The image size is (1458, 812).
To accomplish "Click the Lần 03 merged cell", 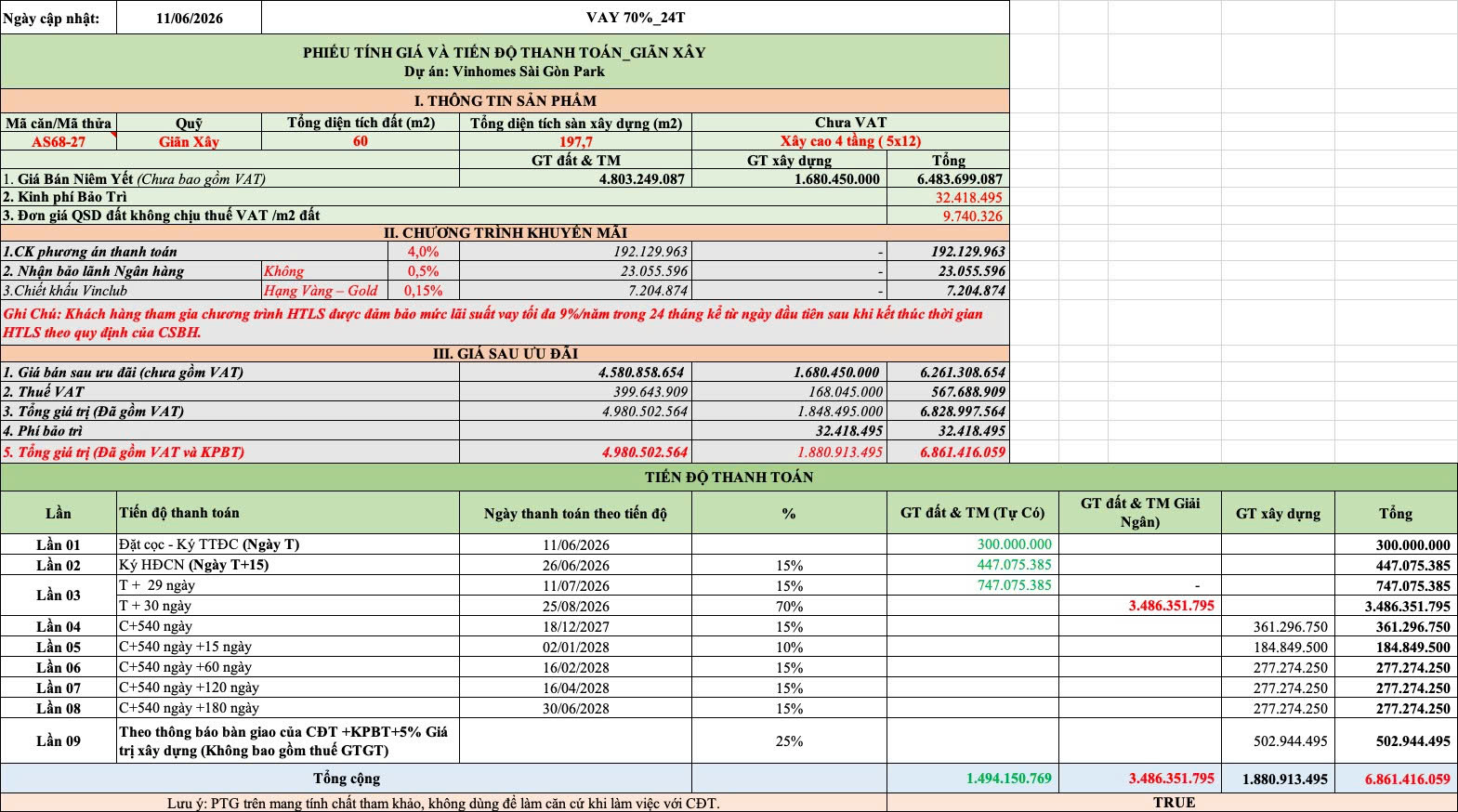I will 59,596.
